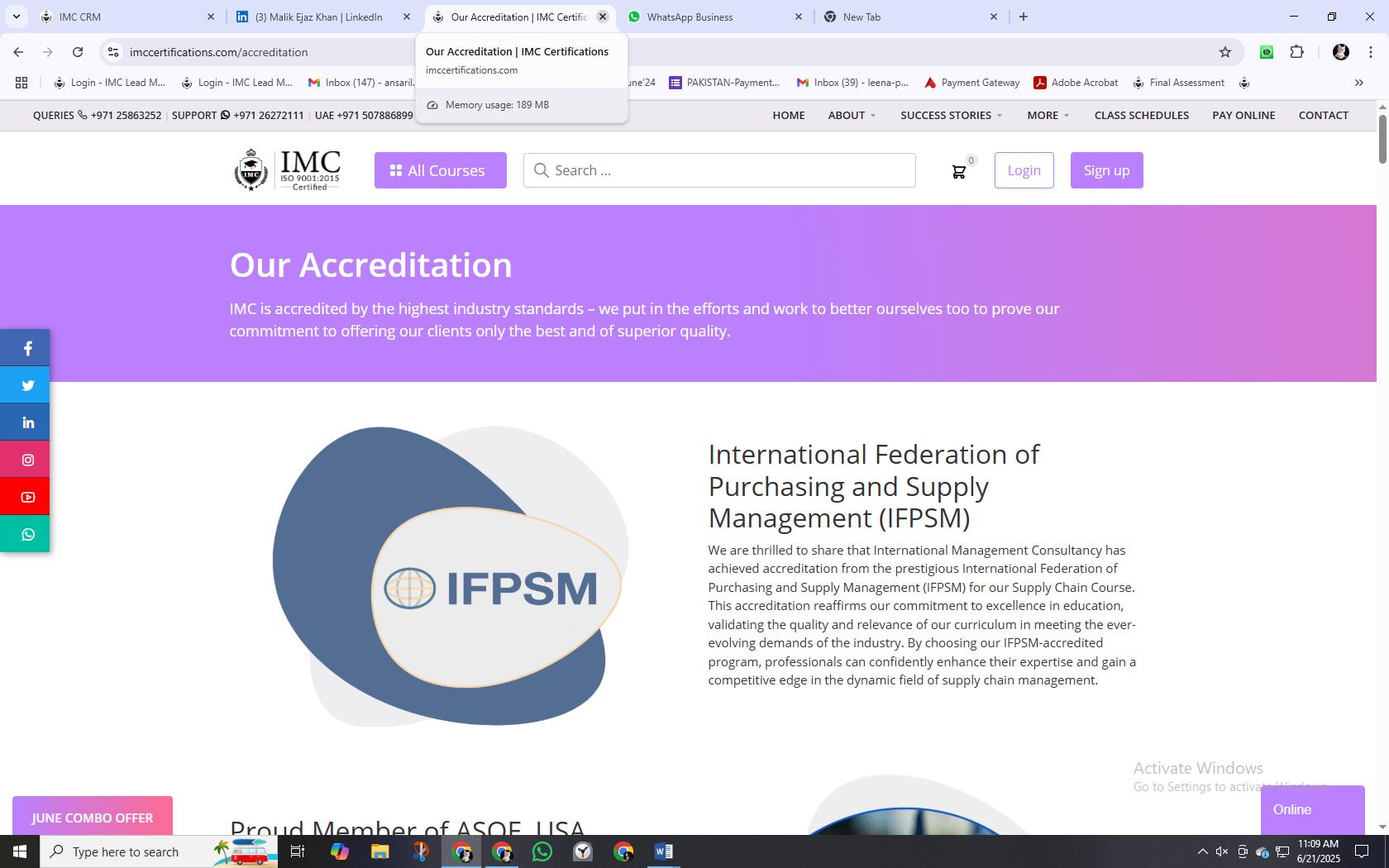Open the Instagram social sidebar icon

pyautogui.click(x=27, y=460)
